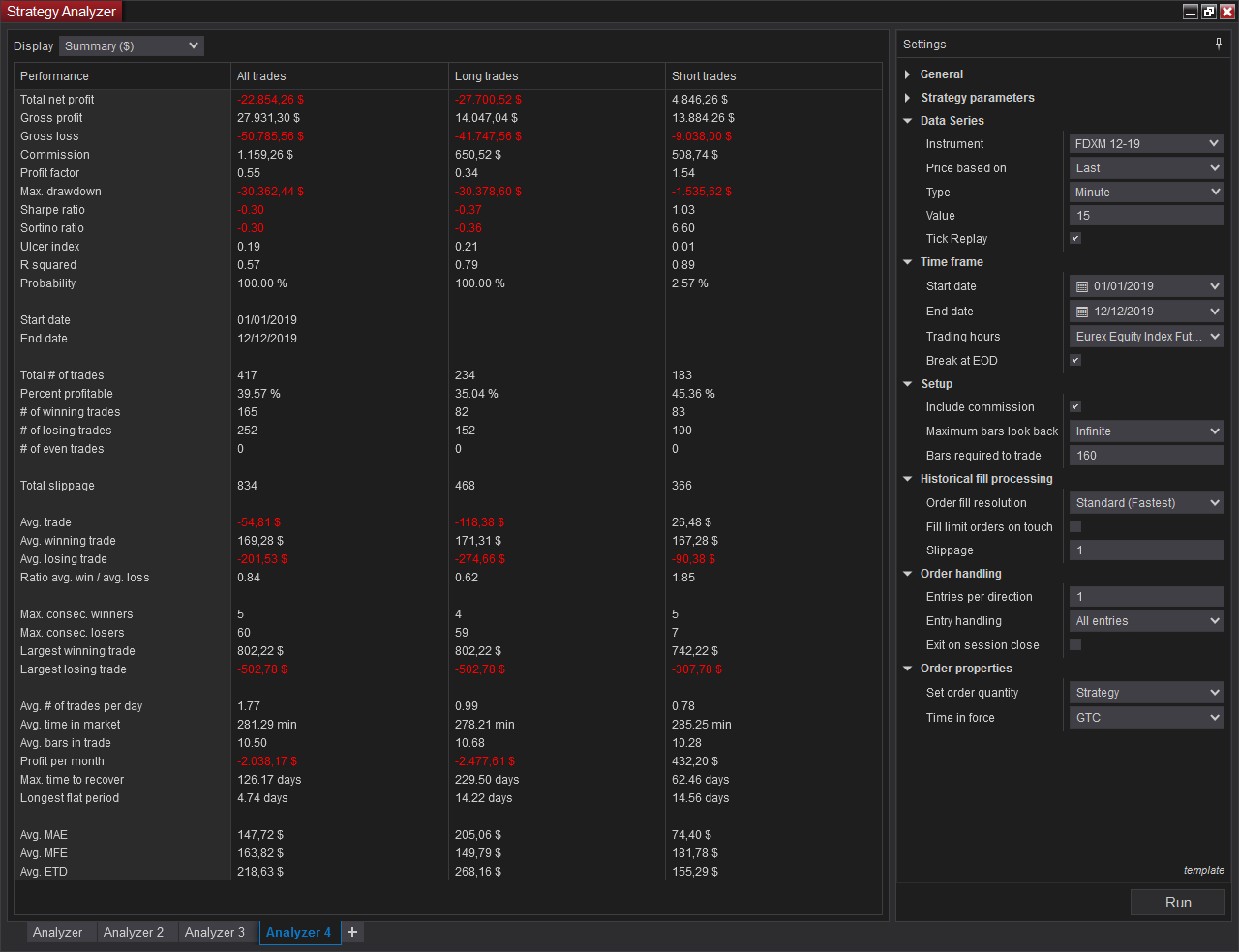Collapse the Setup section
Screen dimensions: 1239x952
[907, 384]
